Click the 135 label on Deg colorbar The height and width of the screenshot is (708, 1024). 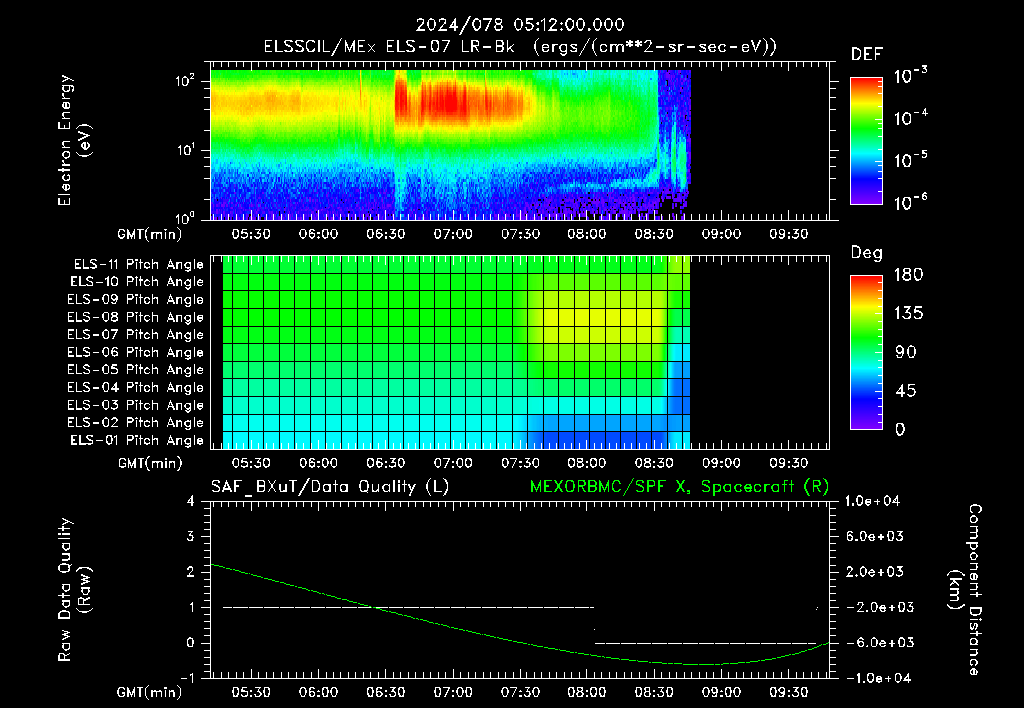908,314
